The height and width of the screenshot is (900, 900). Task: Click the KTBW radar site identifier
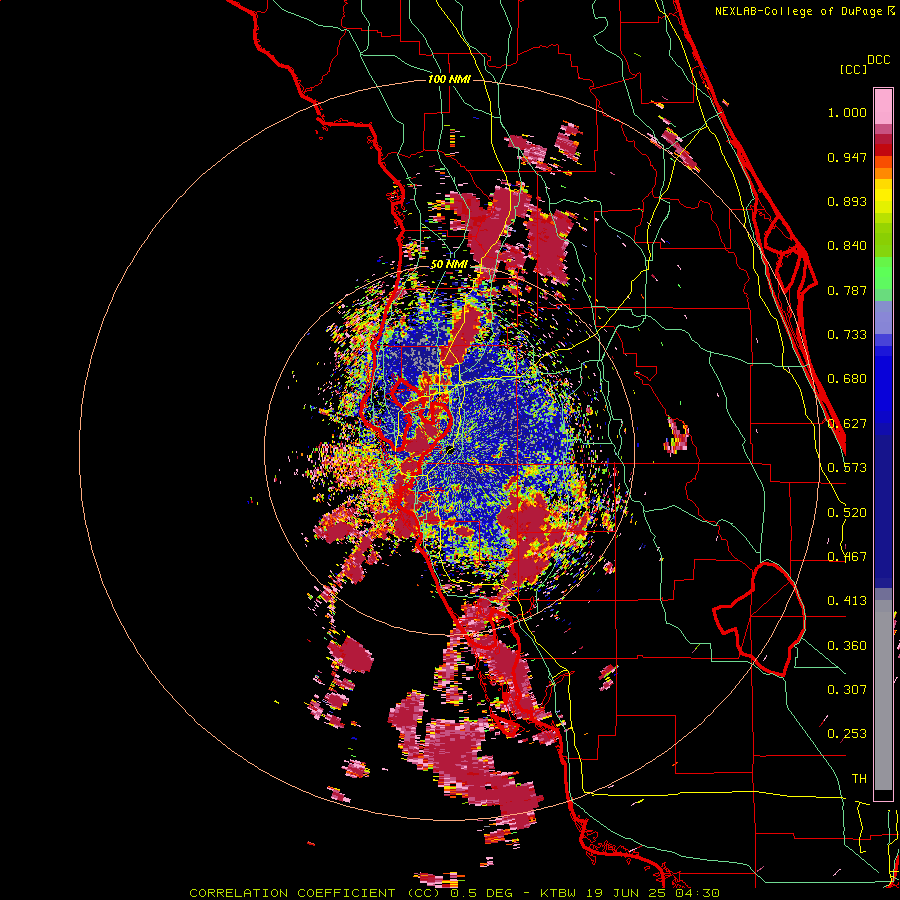pyautogui.click(x=559, y=893)
